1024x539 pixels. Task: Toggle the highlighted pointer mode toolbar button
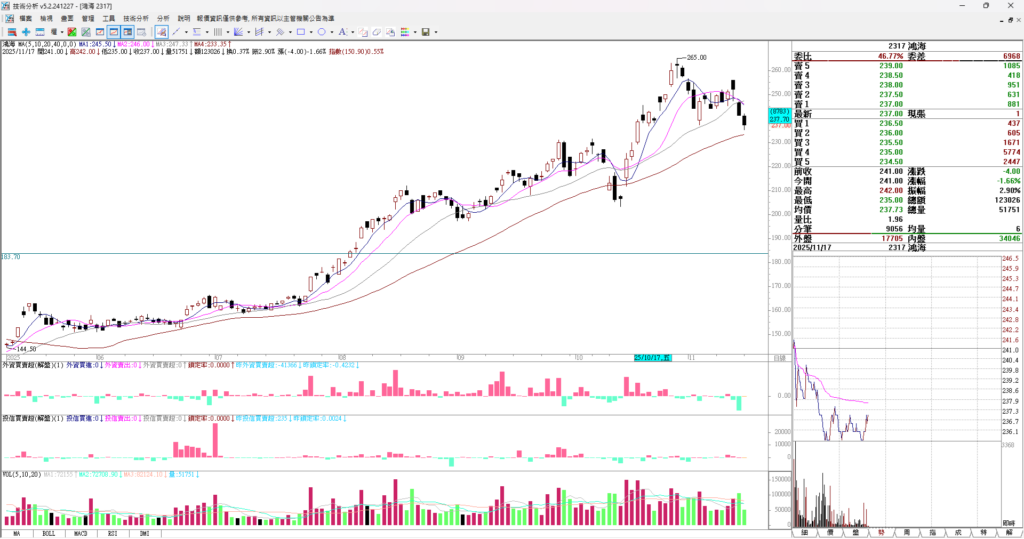pos(161,32)
